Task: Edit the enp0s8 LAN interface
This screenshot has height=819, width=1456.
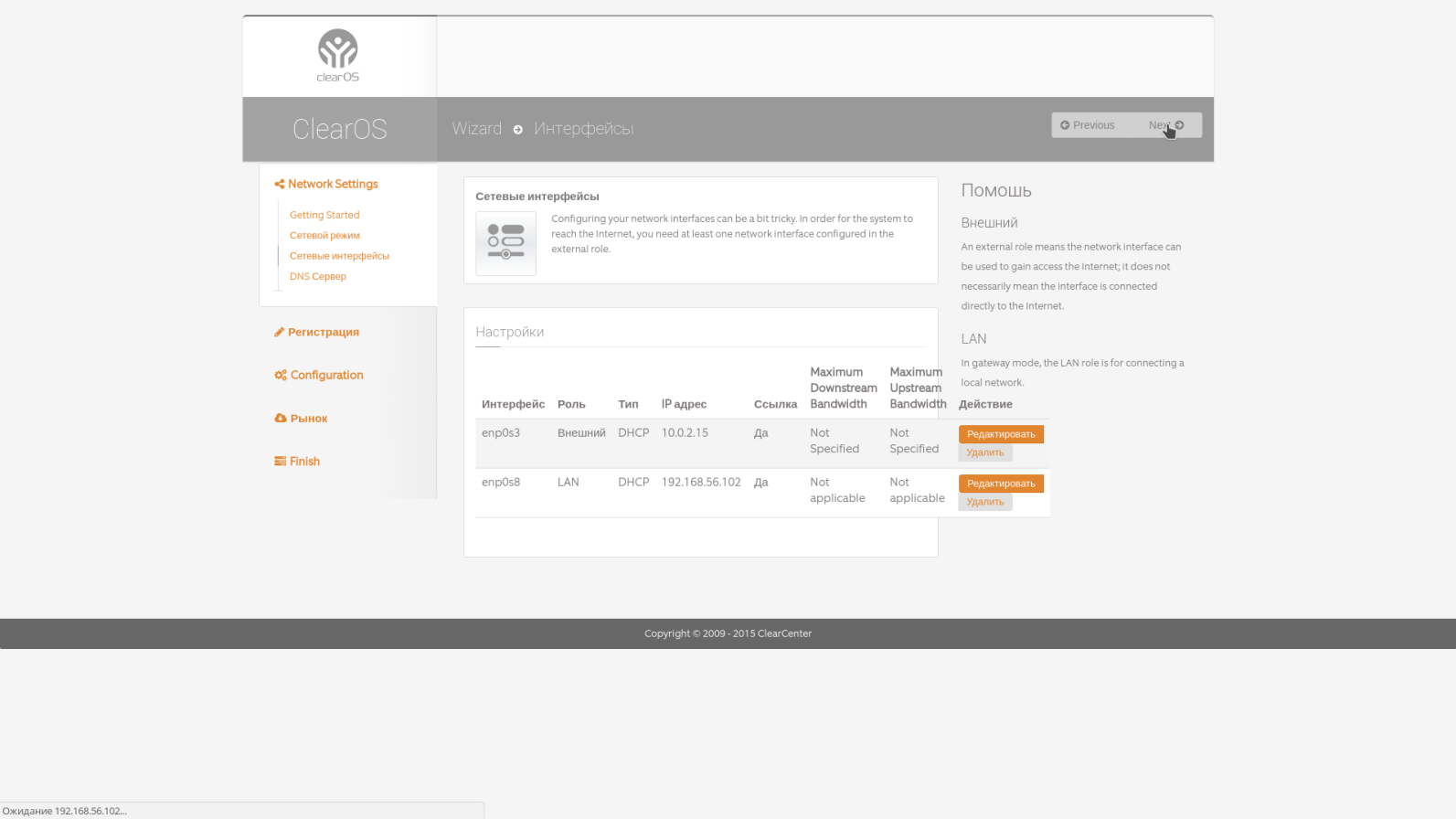Action: point(1001,484)
